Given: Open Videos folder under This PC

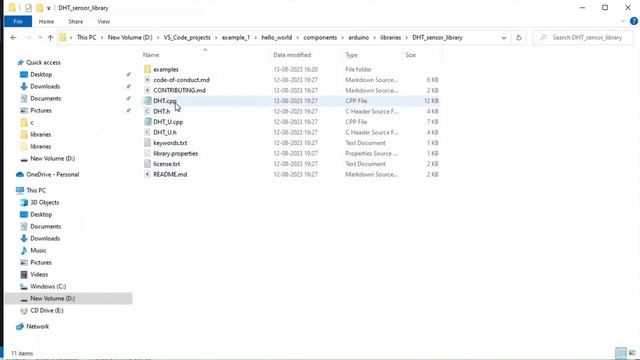Looking at the screenshot, I should [x=39, y=275].
